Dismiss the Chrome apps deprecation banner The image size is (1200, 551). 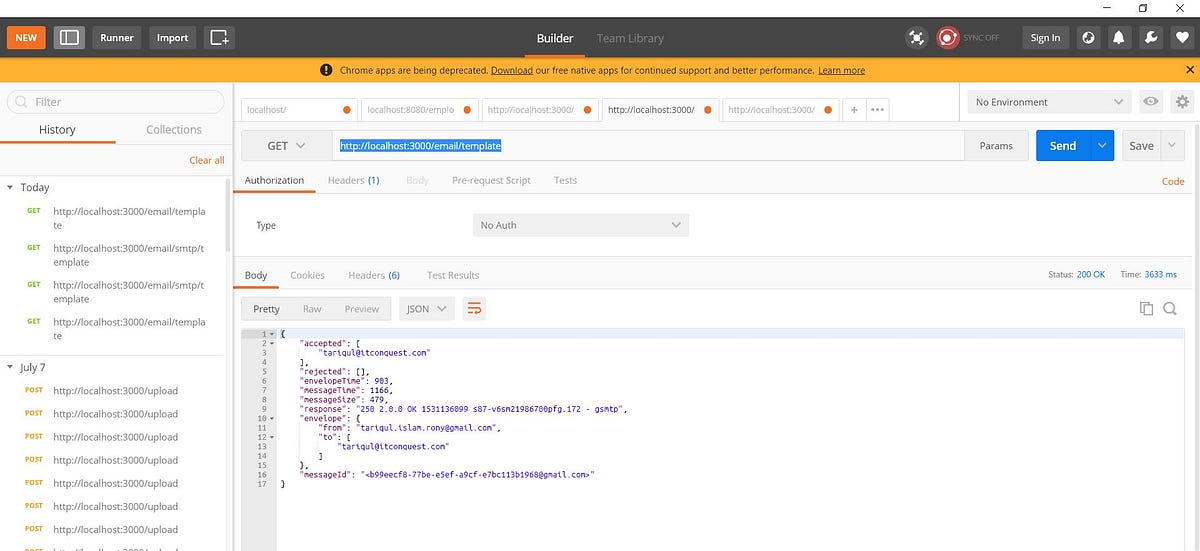tap(1190, 70)
